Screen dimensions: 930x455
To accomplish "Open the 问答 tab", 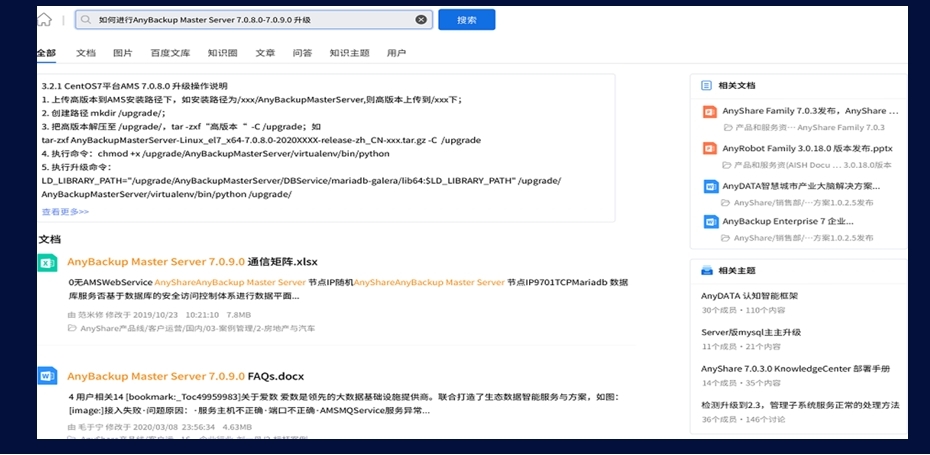I will [x=302, y=53].
